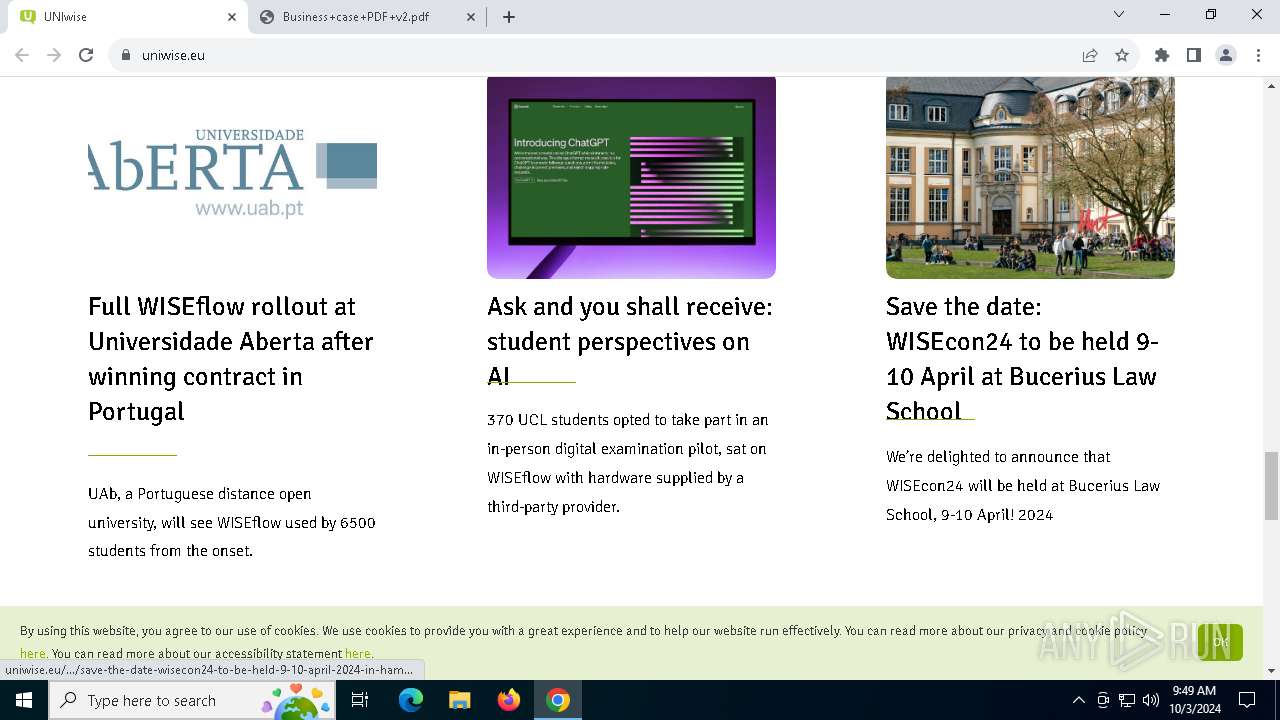Open the Introducing ChatGPT article image
The width and height of the screenshot is (1280, 720).
pyautogui.click(x=631, y=177)
